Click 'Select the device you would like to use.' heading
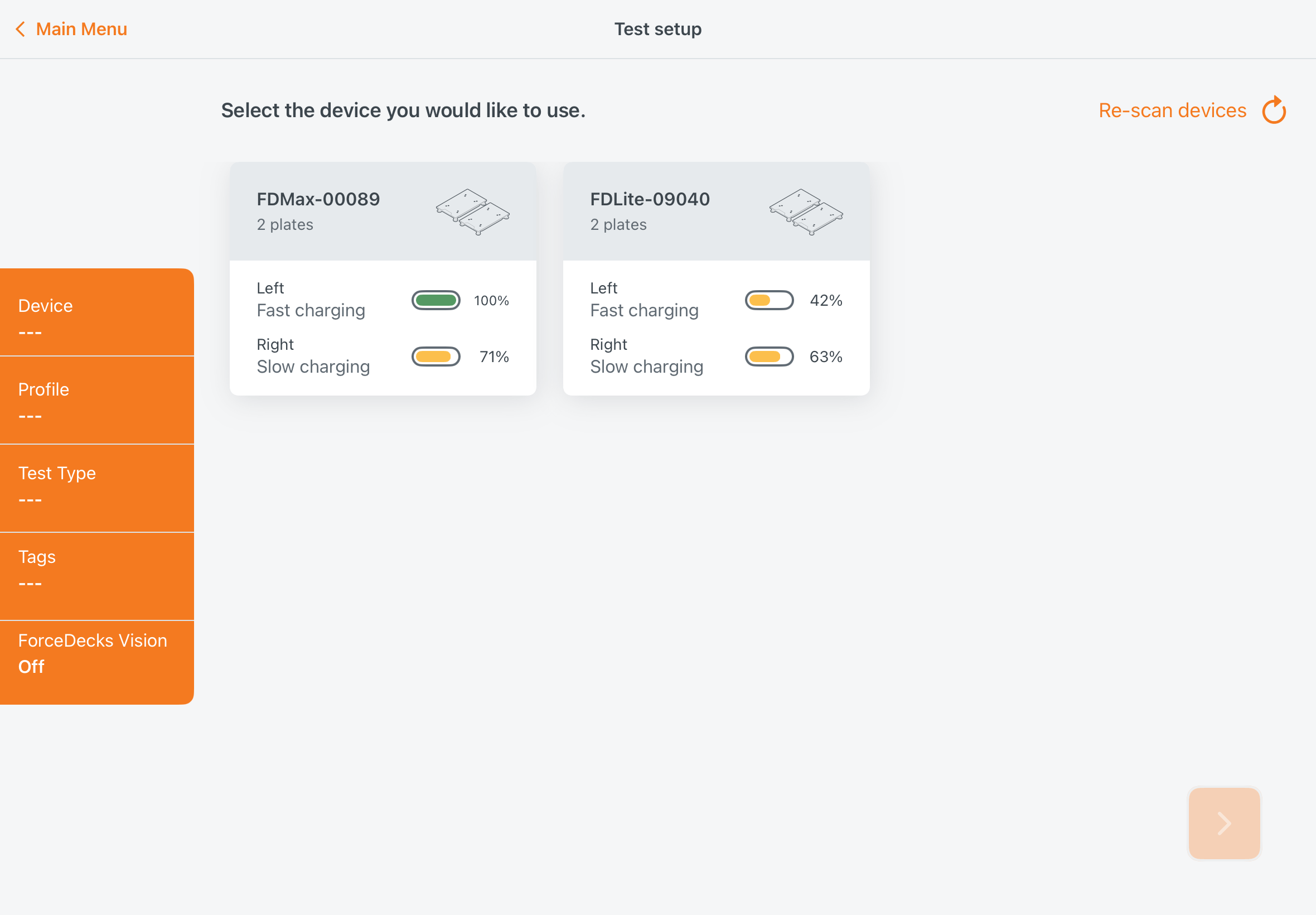 click(403, 110)
